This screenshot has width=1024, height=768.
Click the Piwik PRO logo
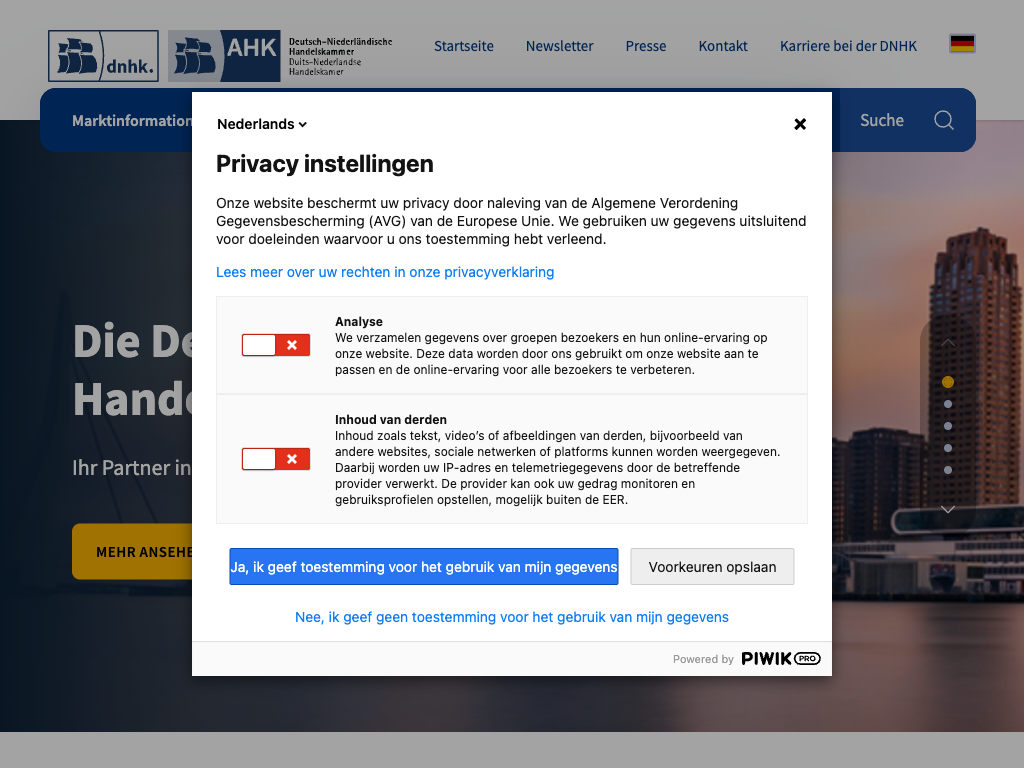pos(780,658)
